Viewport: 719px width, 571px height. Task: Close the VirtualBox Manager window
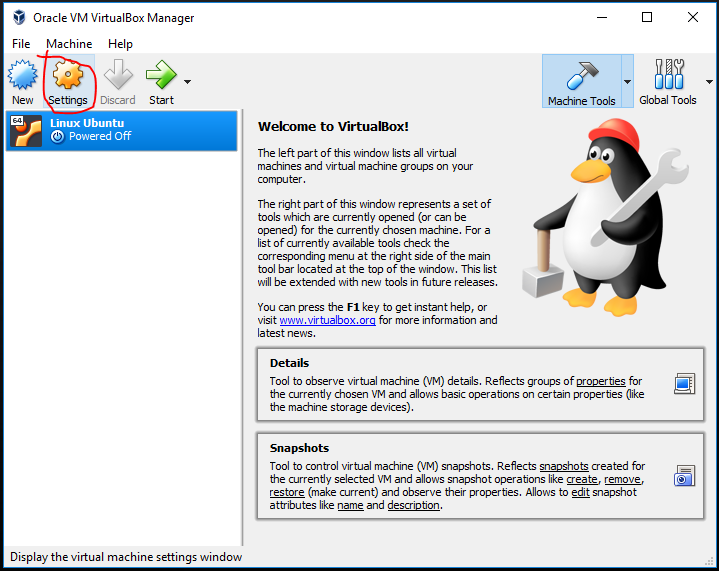click(693, 17)
